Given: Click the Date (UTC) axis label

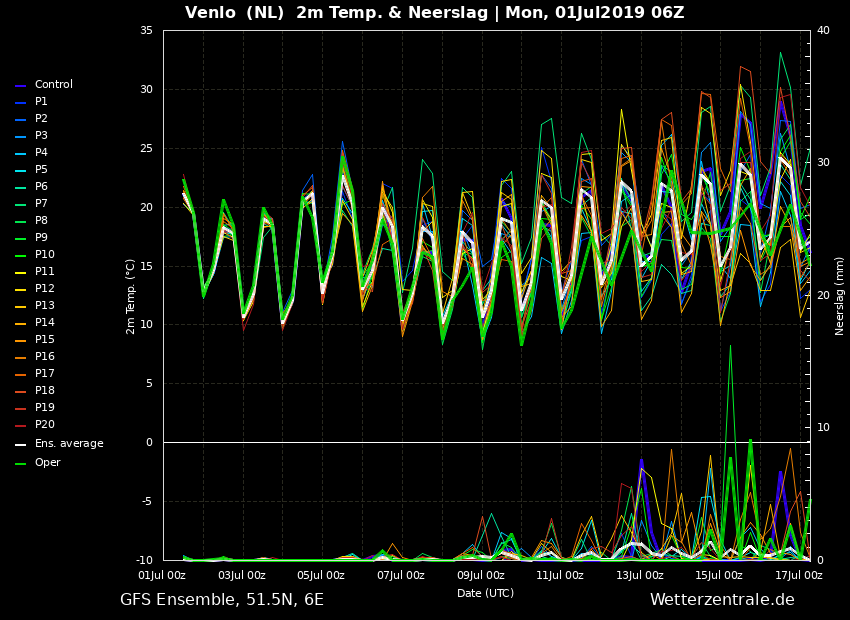Looking at the screenshot, I should [x=485, y=593].
